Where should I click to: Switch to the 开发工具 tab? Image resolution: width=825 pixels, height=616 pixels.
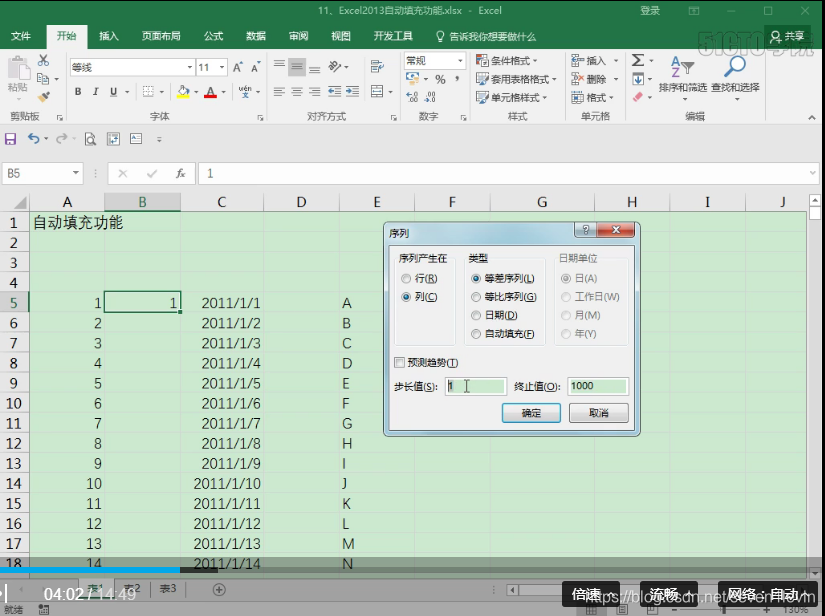[393, 36]
